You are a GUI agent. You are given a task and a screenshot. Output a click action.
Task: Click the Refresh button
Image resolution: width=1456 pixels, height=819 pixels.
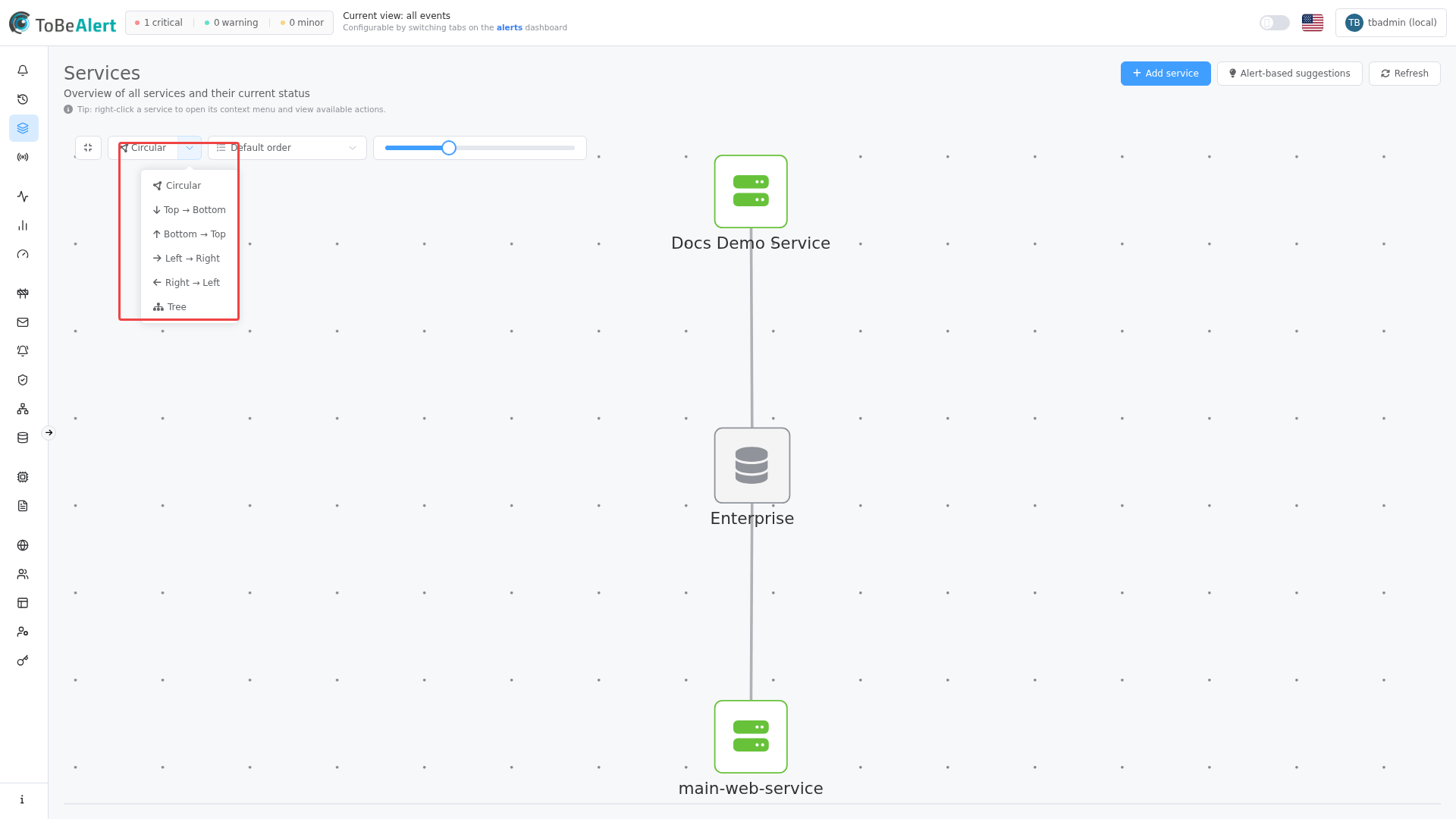[x=1404, y=74]
